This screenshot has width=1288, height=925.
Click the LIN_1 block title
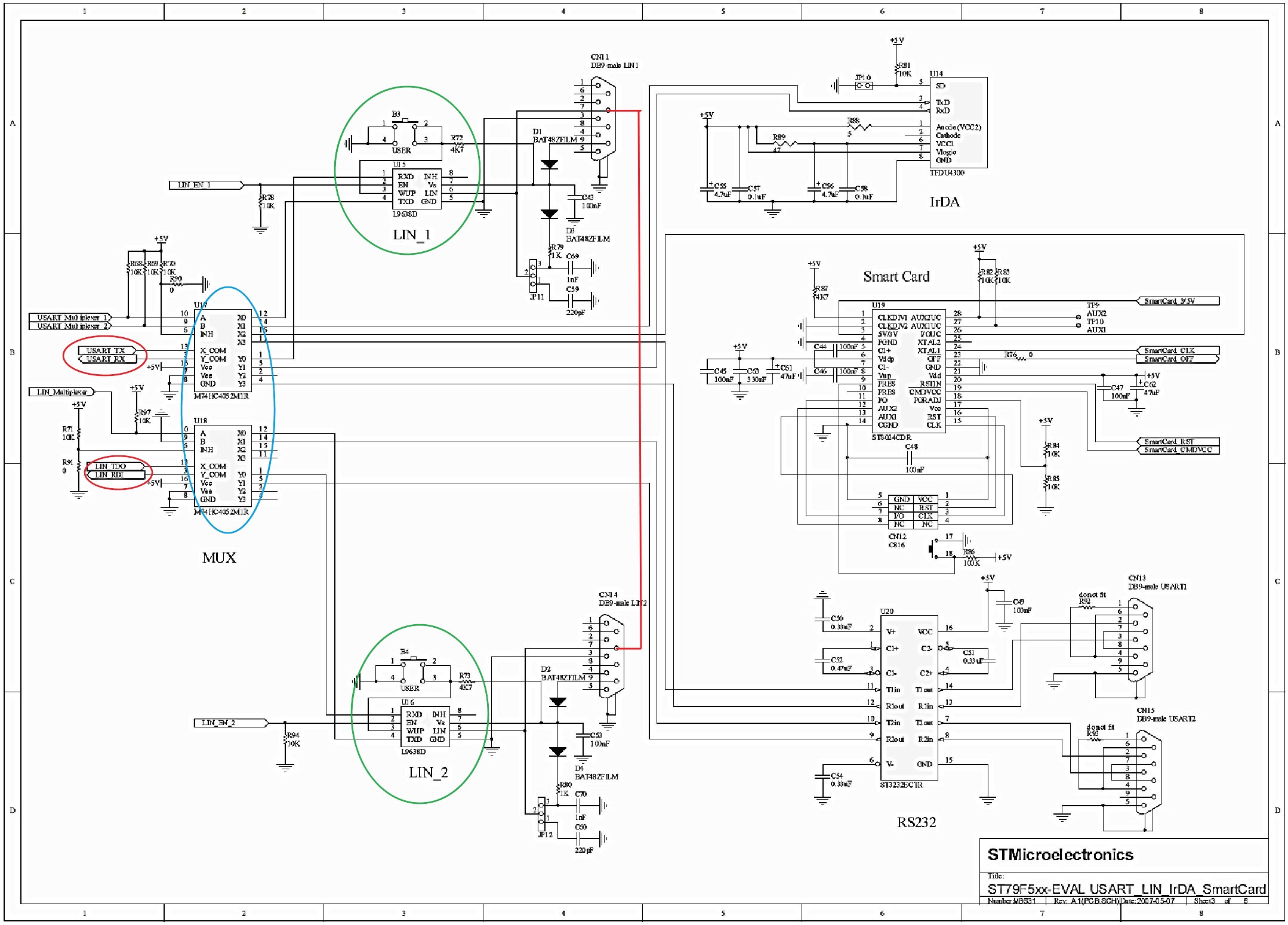point(411,235)
